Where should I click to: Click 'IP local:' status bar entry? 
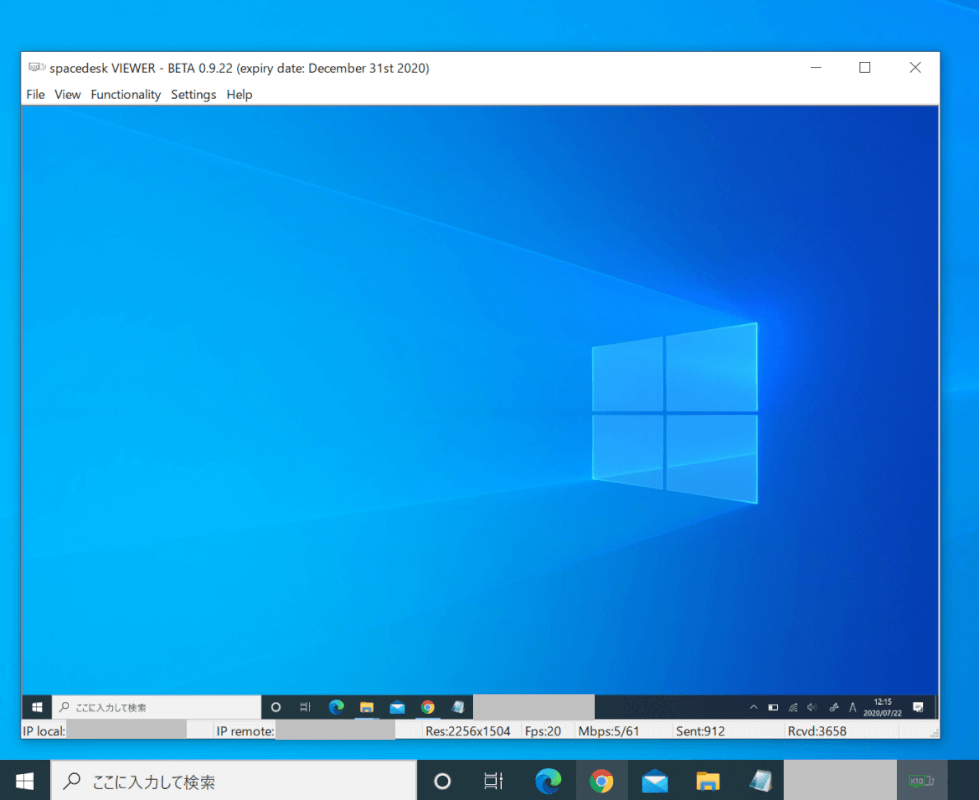click(x=44, y=731)
